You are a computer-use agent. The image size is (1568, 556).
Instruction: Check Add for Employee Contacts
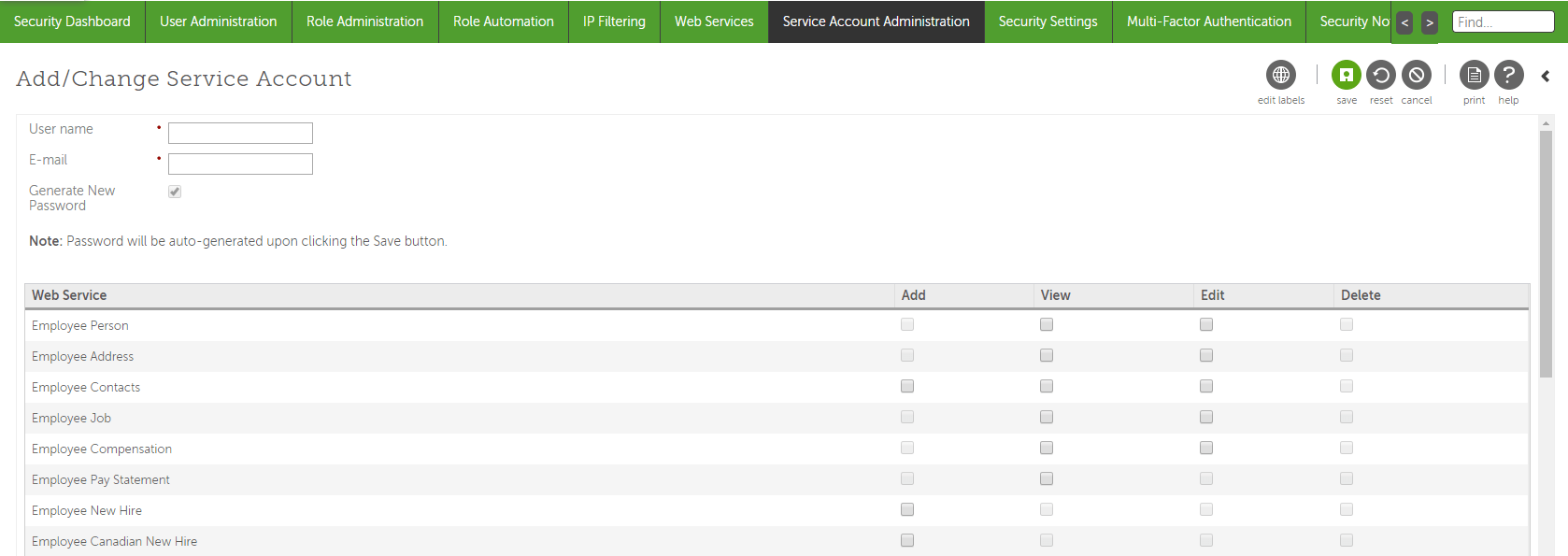coord(907,386)
